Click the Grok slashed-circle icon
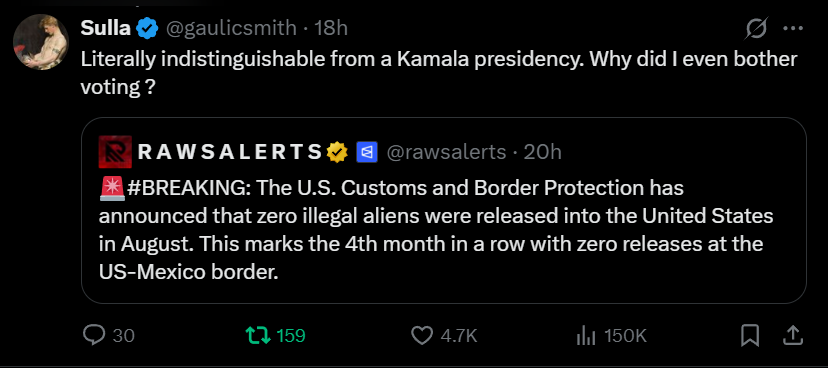 (x=756, y=28)
